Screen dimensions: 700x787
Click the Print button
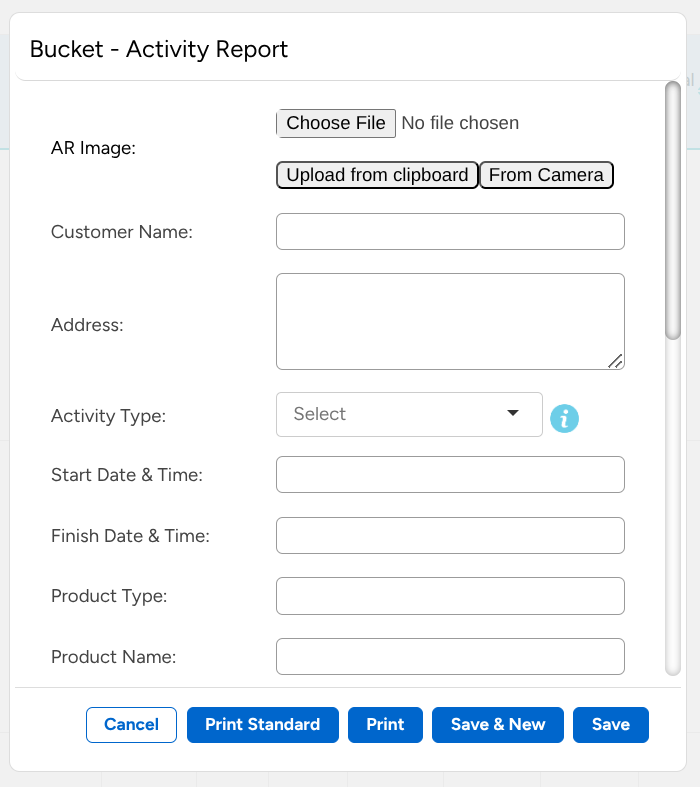point(385,725)
